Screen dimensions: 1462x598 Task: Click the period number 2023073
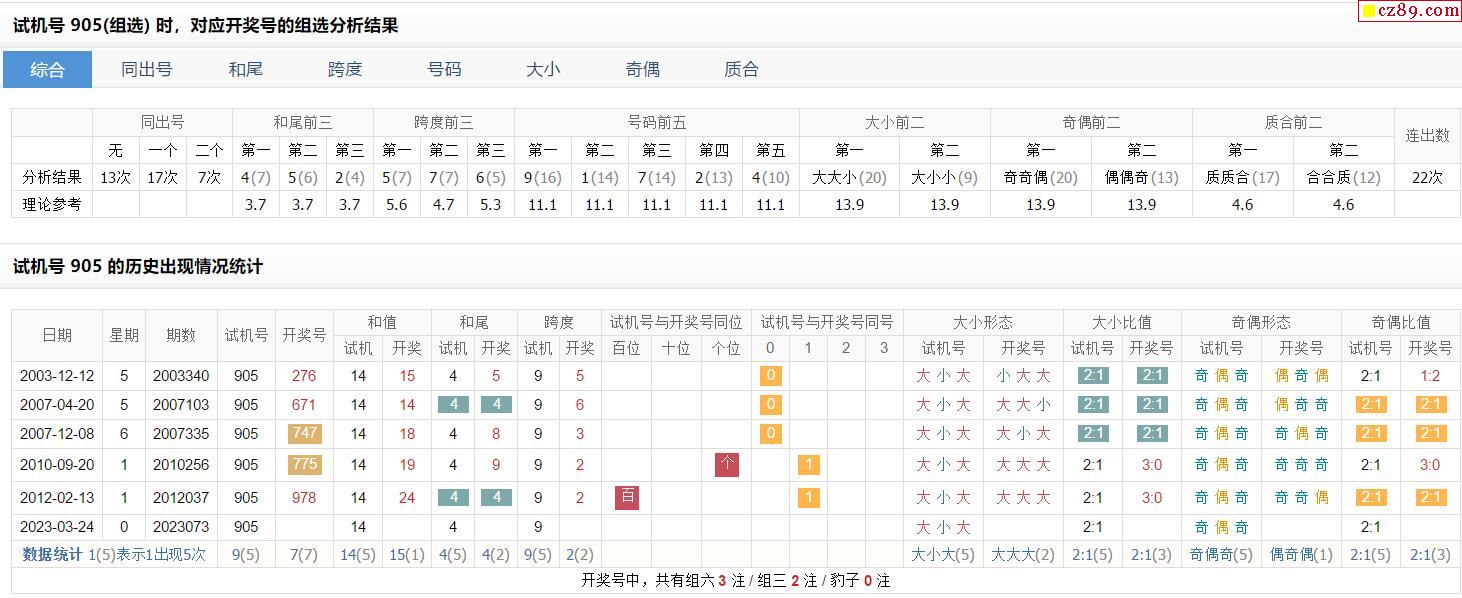click(x=181, y=527)
